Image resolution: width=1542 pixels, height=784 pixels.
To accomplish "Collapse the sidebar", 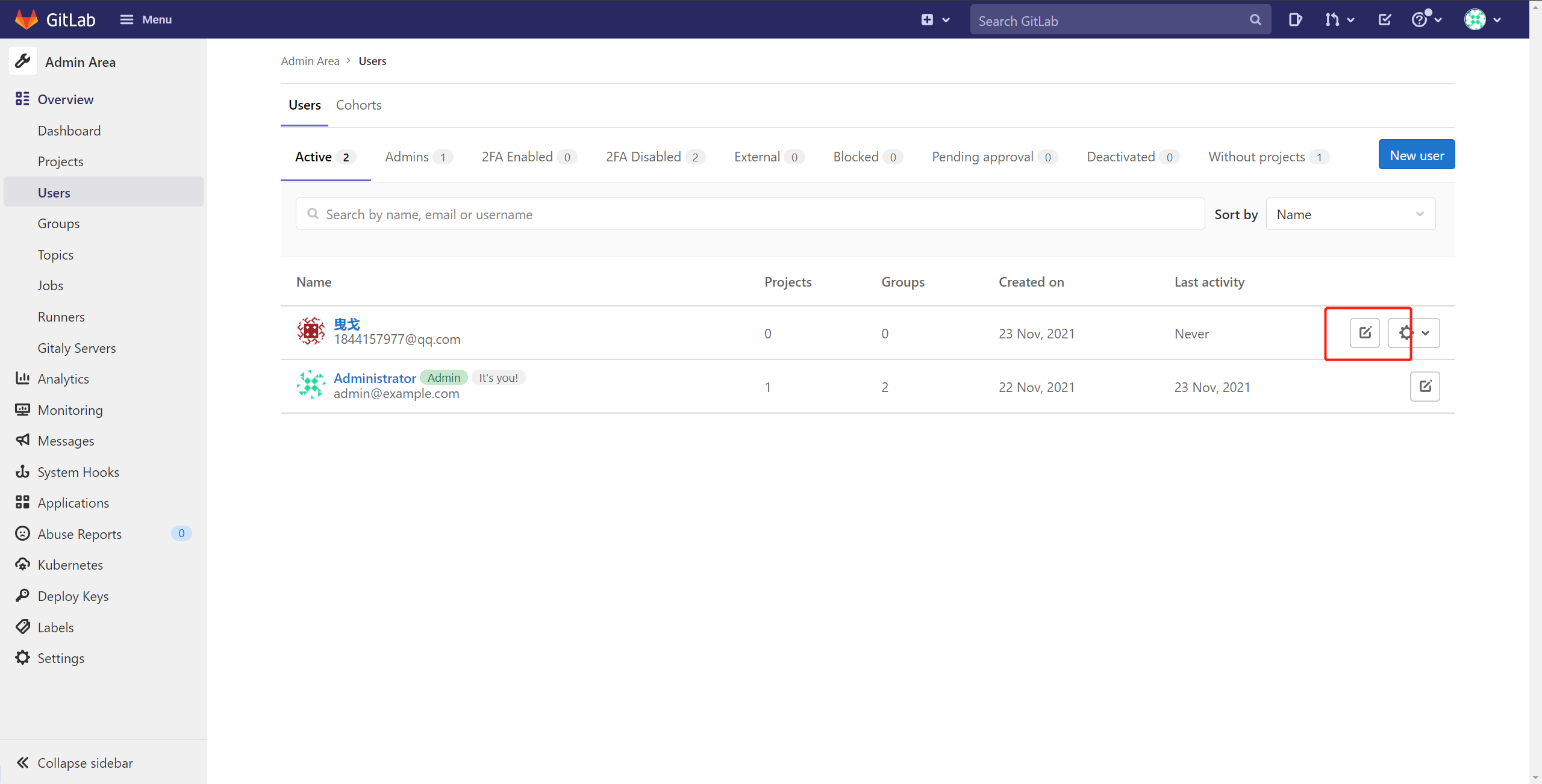I will 73,763.
